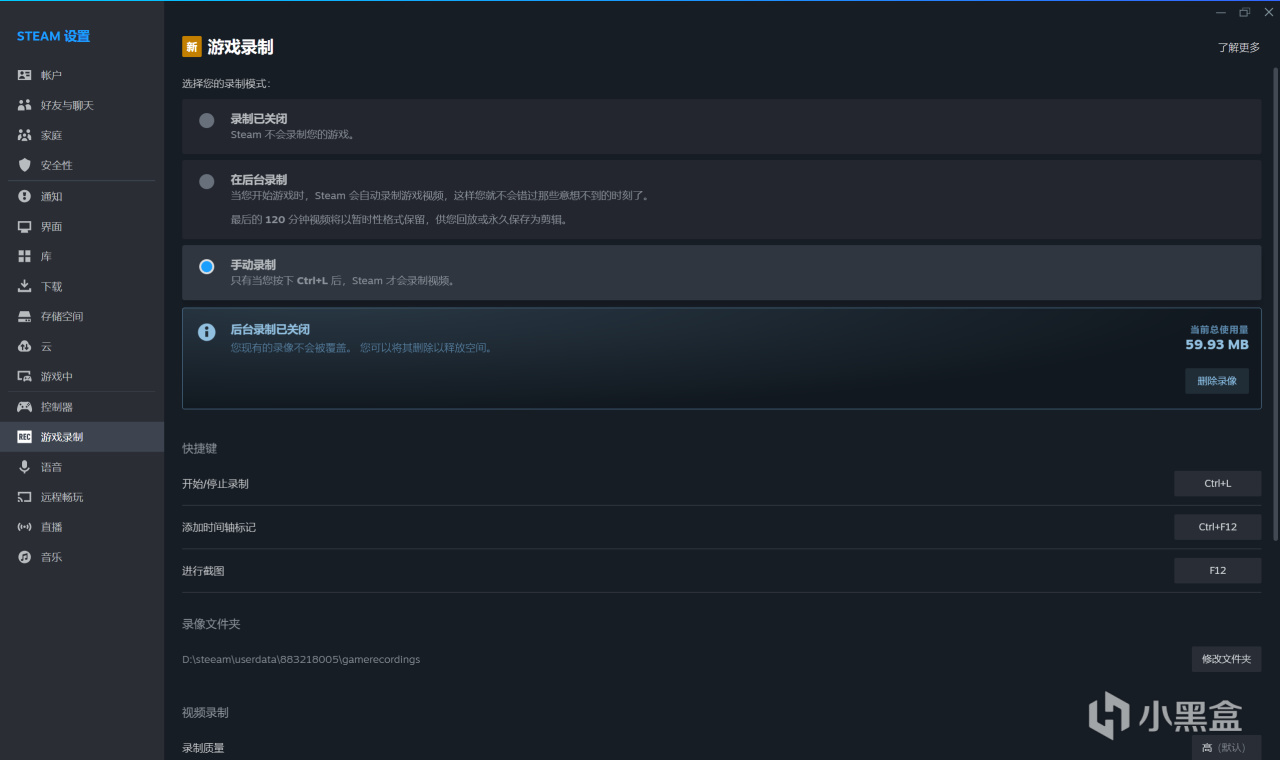Select the 在后台录制 radio option

pos(207,181)
